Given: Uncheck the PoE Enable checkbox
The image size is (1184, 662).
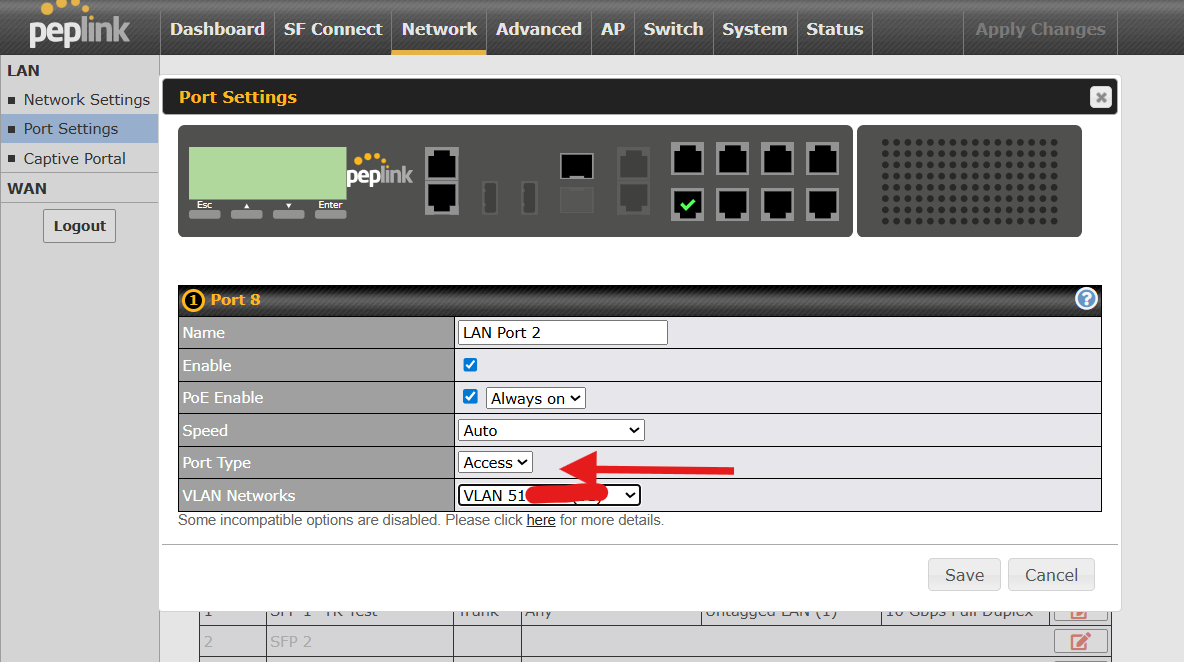Looking at the screenshot, I should coord(471,397).
